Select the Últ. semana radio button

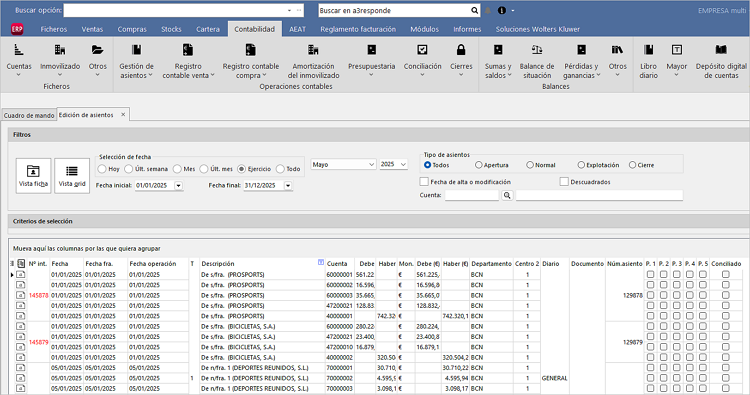point(128,169)
